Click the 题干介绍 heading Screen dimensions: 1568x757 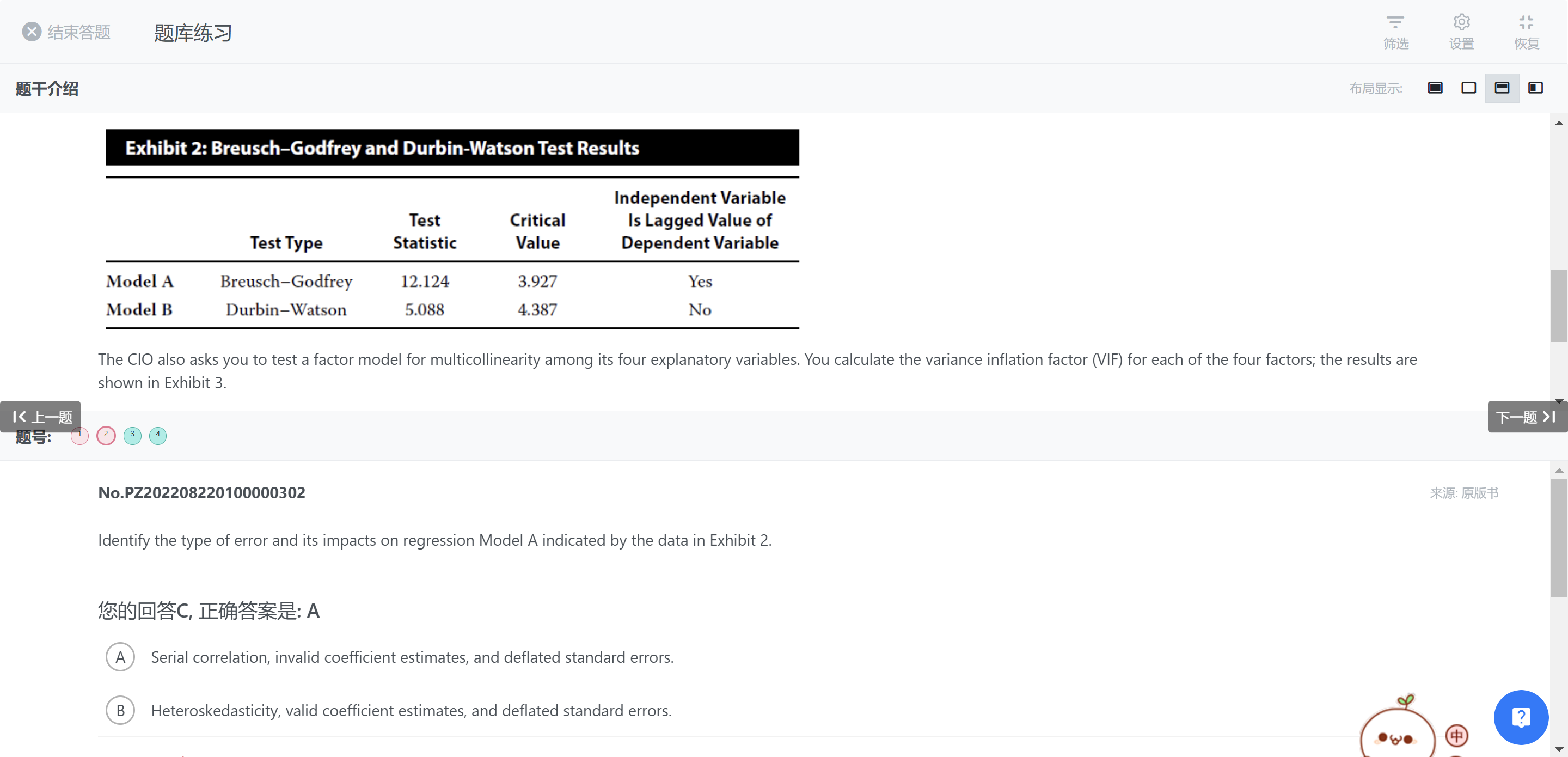47,89
